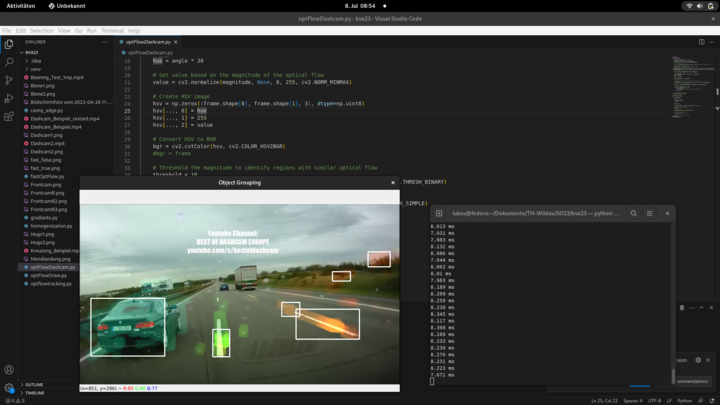Open the Extensions view
The width and height of the screenshot is (720, 405).
(9, 116)
